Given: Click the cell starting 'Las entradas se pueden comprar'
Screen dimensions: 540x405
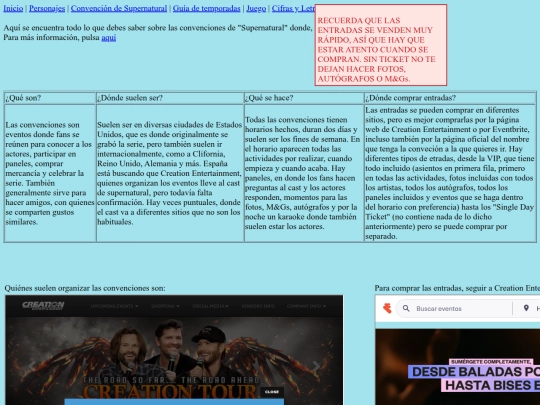Looking at the screenshot, I should point(450,173).
